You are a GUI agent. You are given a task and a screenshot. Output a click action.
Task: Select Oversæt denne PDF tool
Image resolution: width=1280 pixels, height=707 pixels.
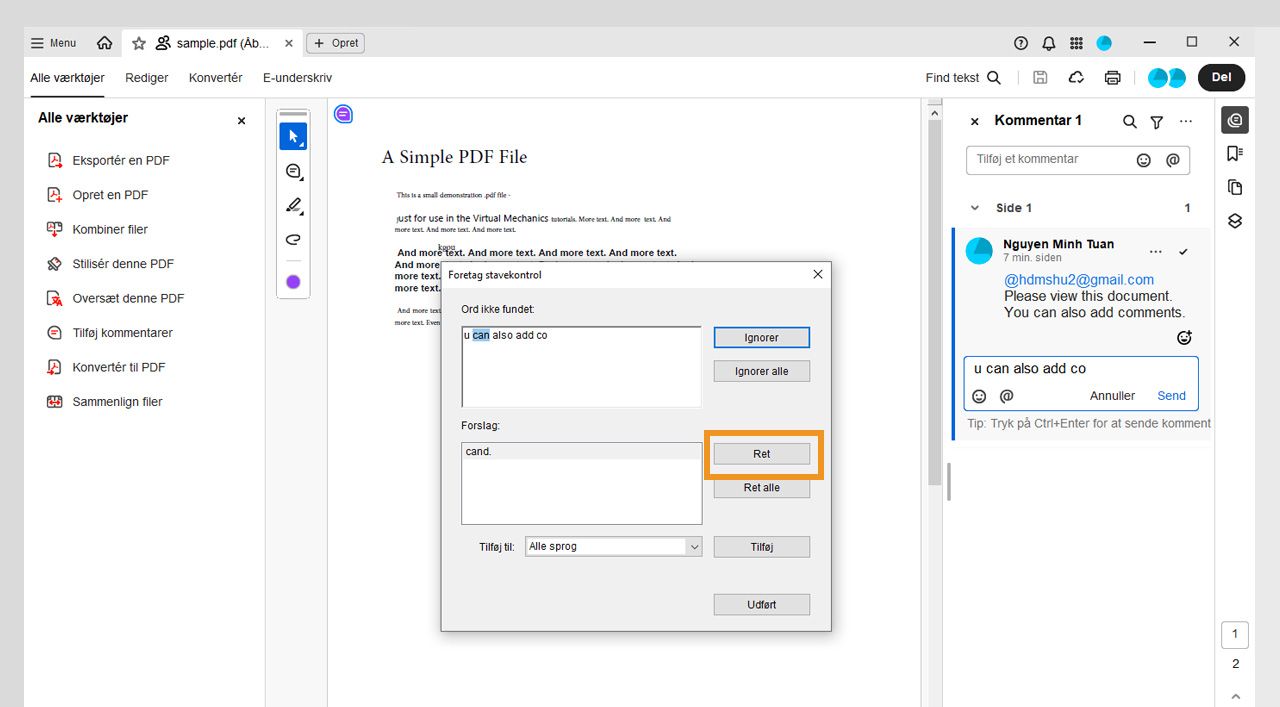pos(116,298)
